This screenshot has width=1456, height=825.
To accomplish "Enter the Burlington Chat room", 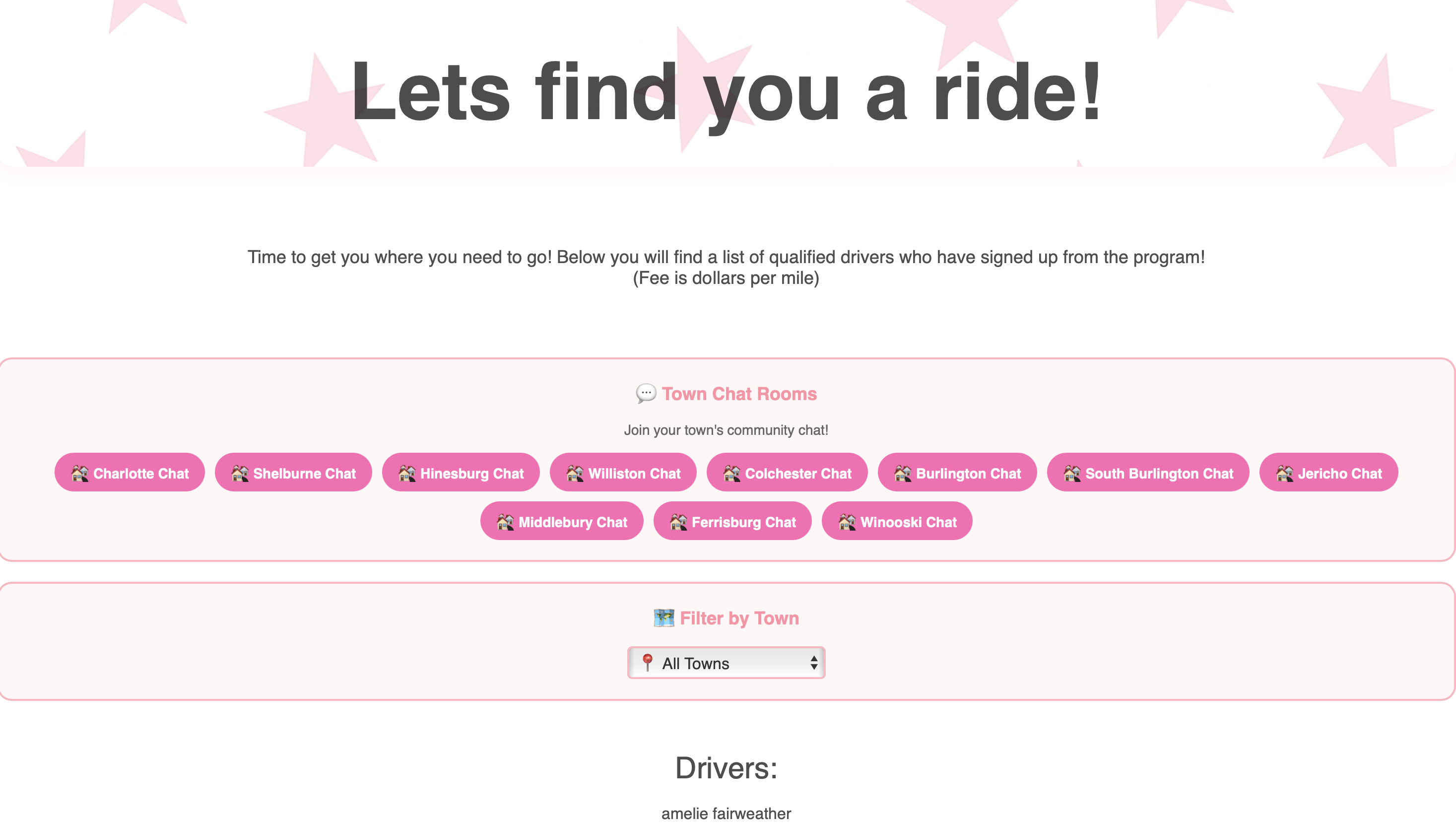I will pyautogui.click(x=957, y=473).
